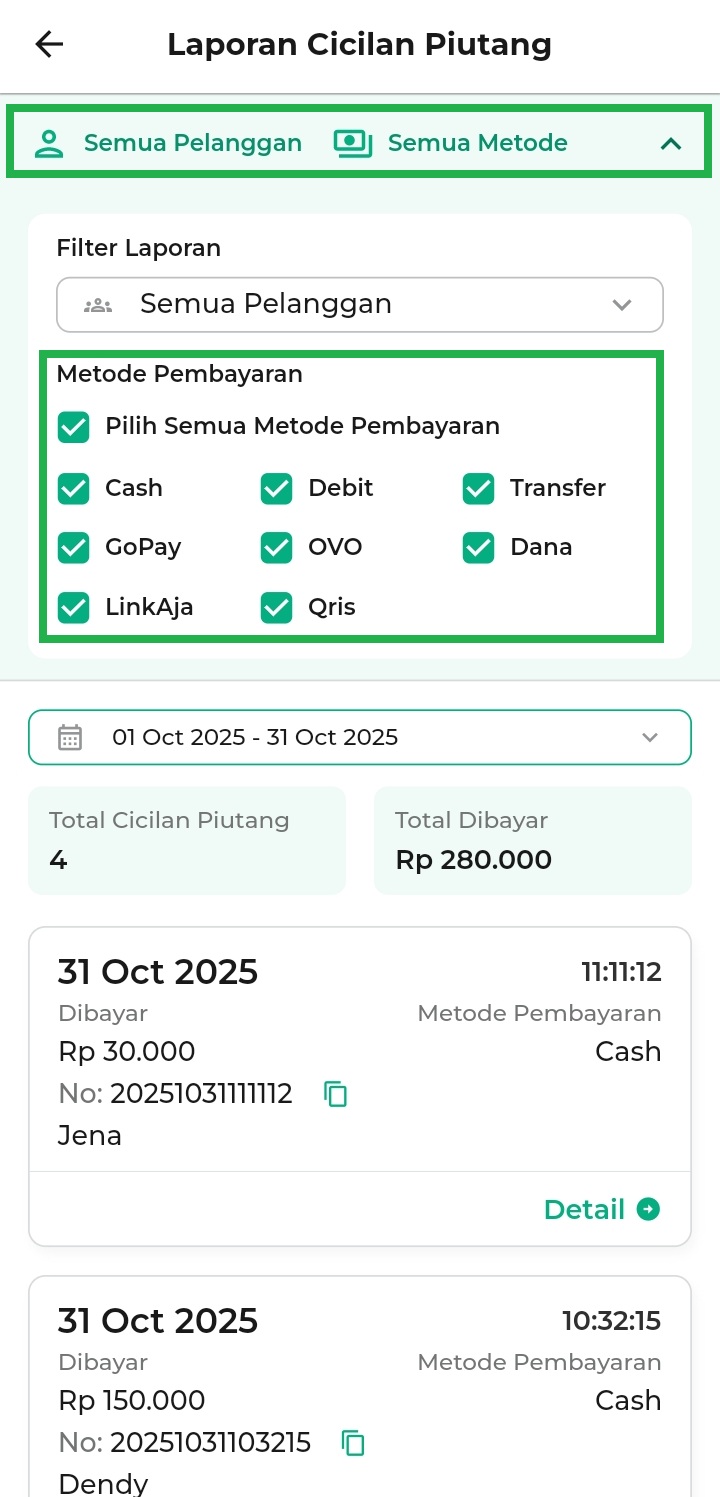The width and height of the screenshot is (720, 1497).
Task: Click the group icon in customer filter
Action: 98,305
